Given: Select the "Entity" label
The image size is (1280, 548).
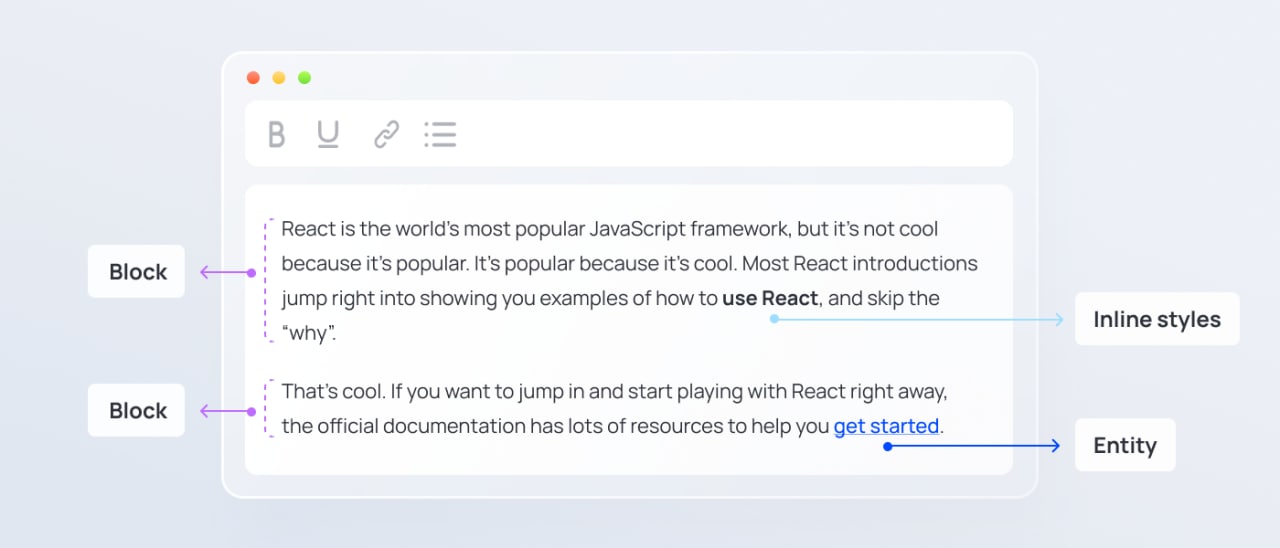Looking at the screenshot, I should click(1124, 446).
